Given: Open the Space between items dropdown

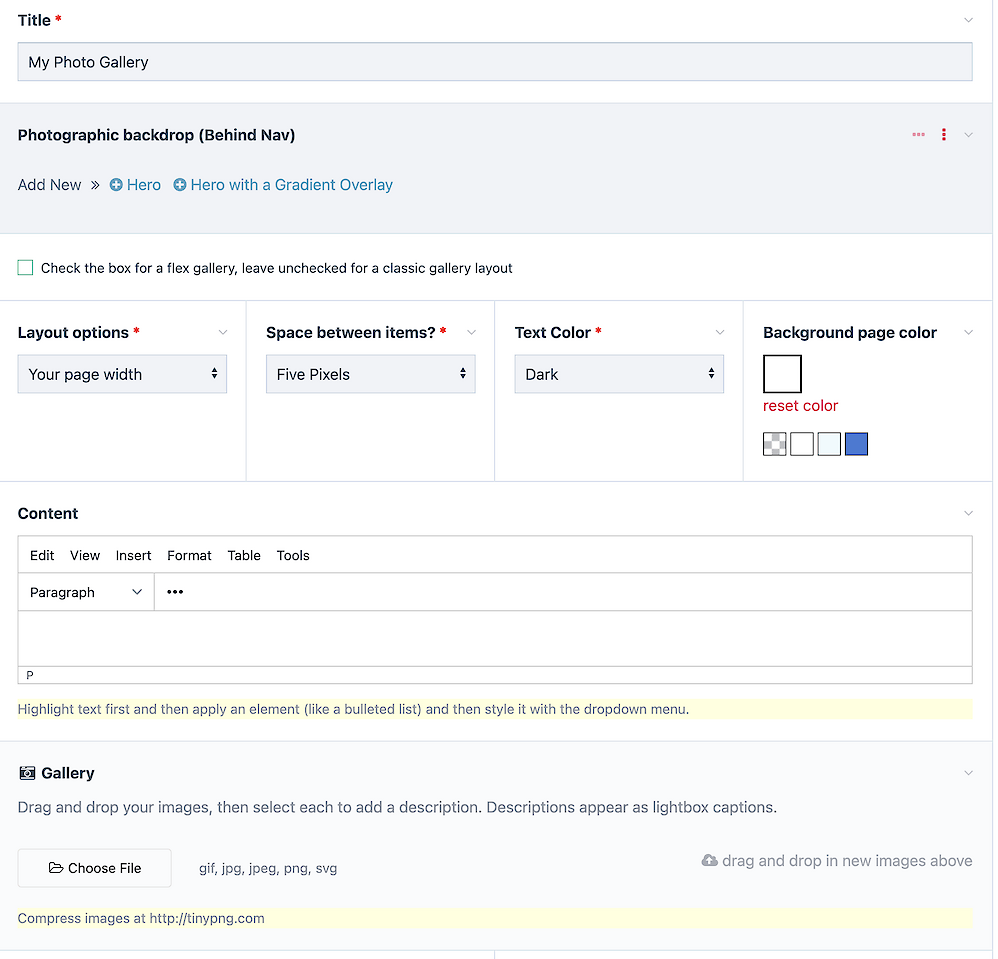Looking at the screenshot, I should click(x=370, y=374).
